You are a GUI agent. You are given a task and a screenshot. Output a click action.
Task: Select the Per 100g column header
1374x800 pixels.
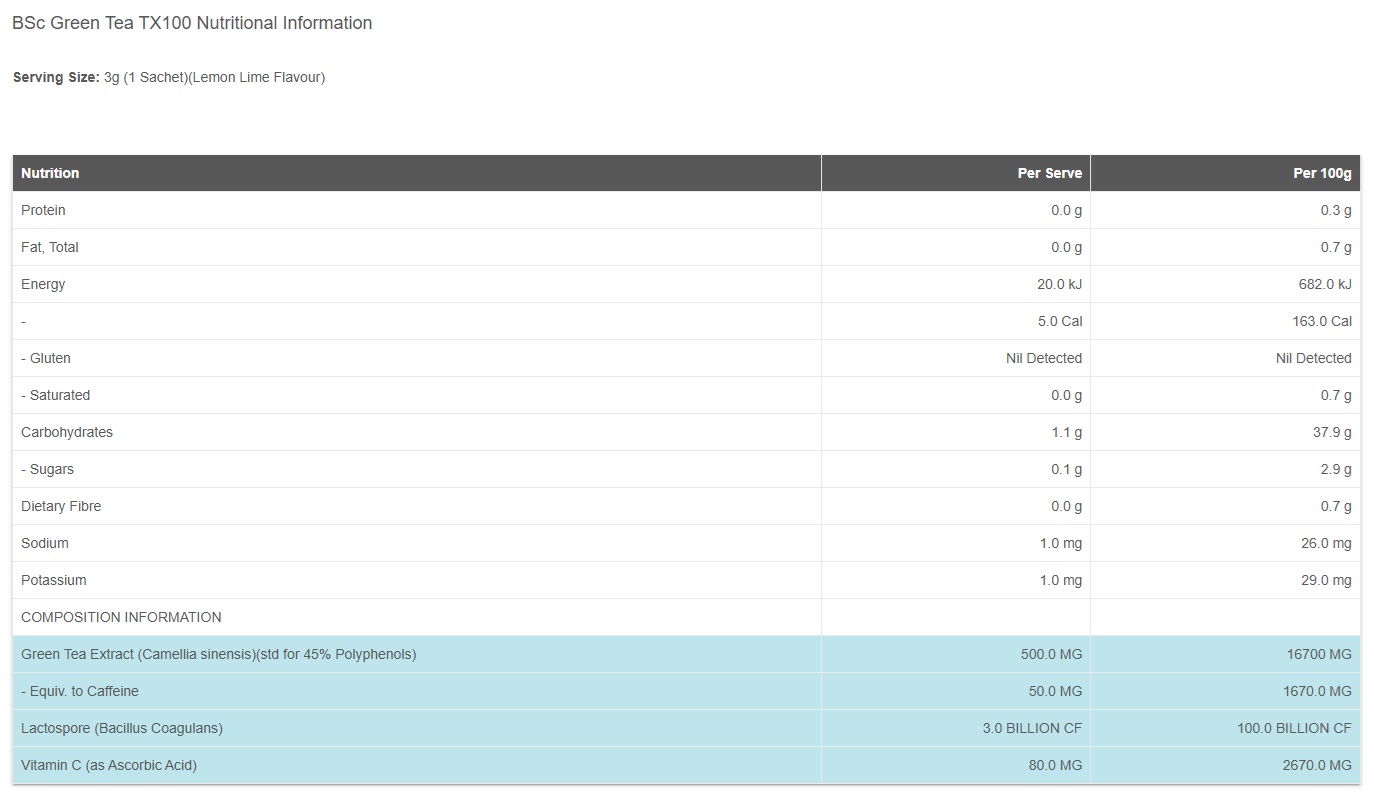(x=1321, y=173)
